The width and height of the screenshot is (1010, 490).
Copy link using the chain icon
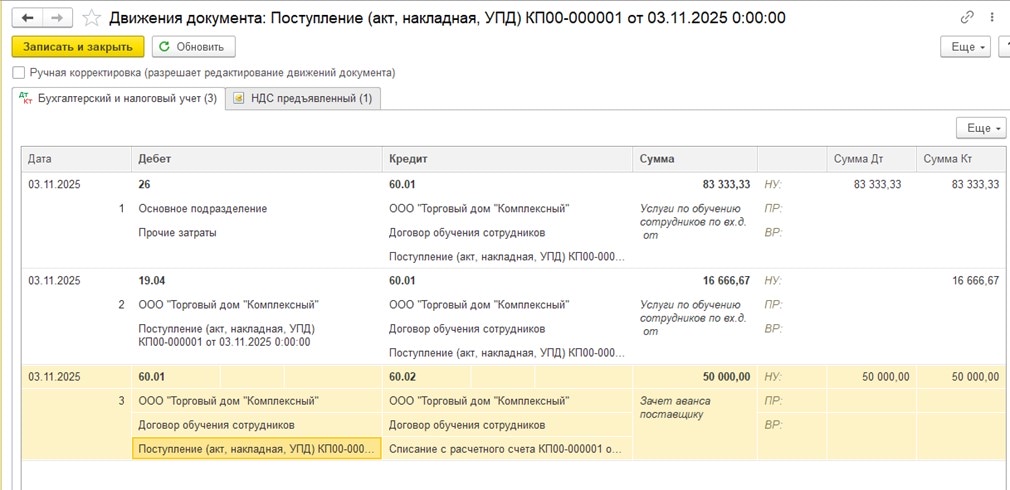(x=966, y=18)
